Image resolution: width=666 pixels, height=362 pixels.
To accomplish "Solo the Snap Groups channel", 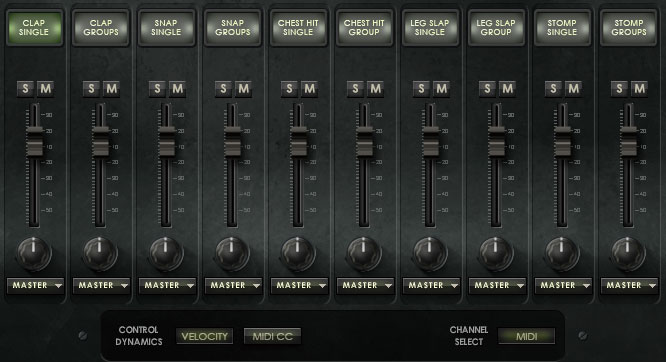I will (223, 89).
